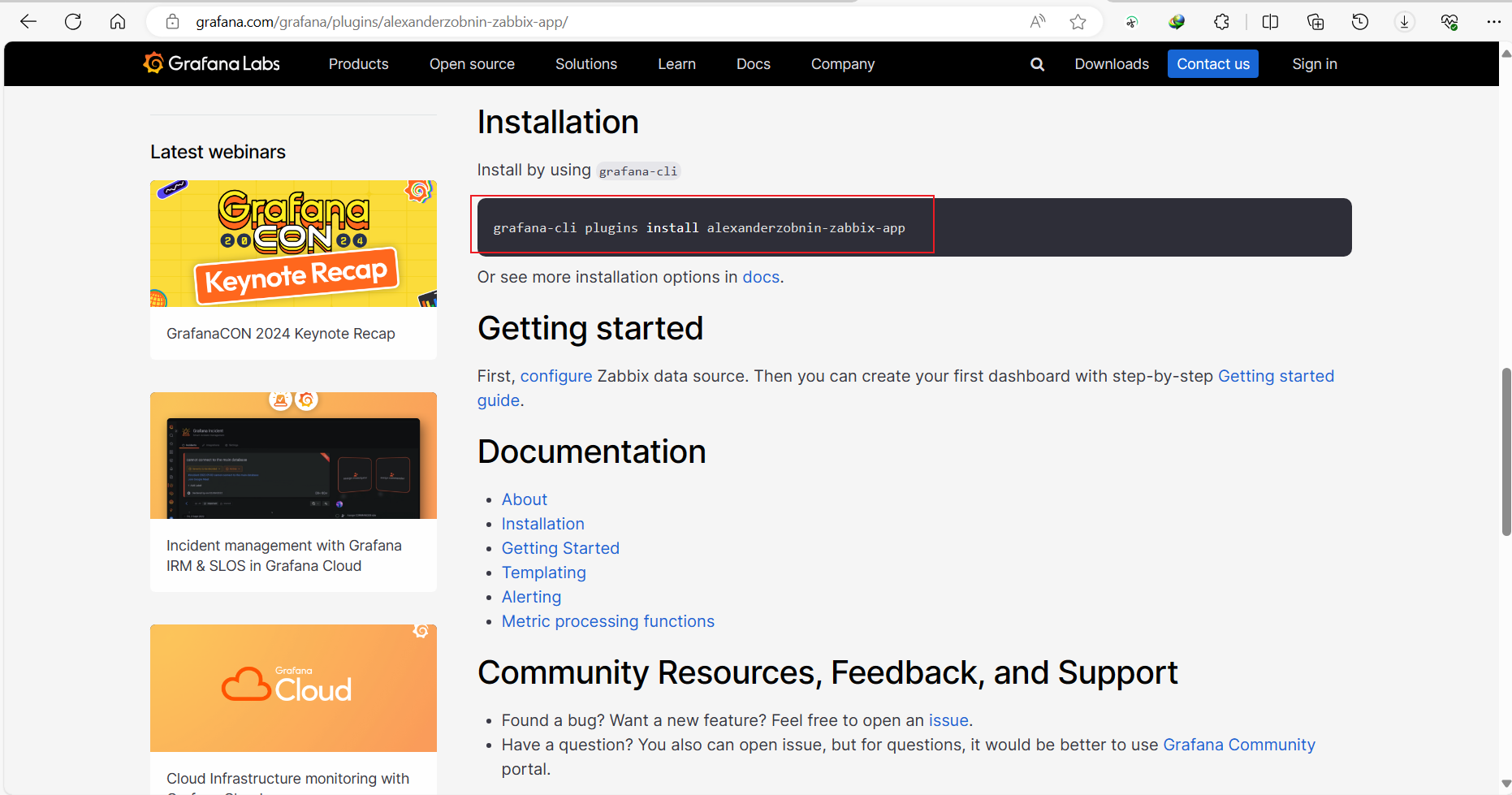Reload the page with refresh icon
1512x795 pixels.
click(x=73, y=22)
